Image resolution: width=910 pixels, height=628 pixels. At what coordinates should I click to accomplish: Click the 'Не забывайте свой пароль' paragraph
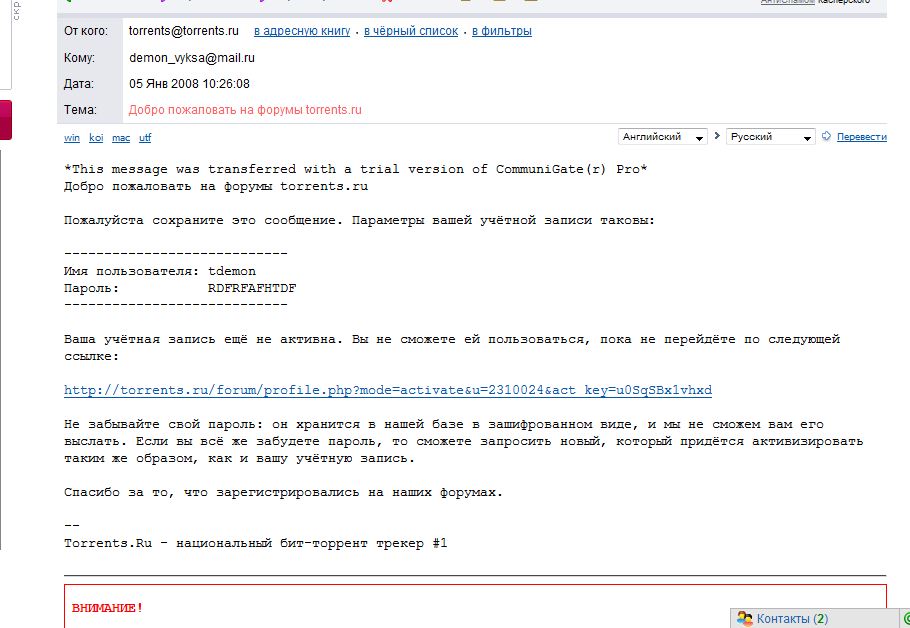click(464, 441)
